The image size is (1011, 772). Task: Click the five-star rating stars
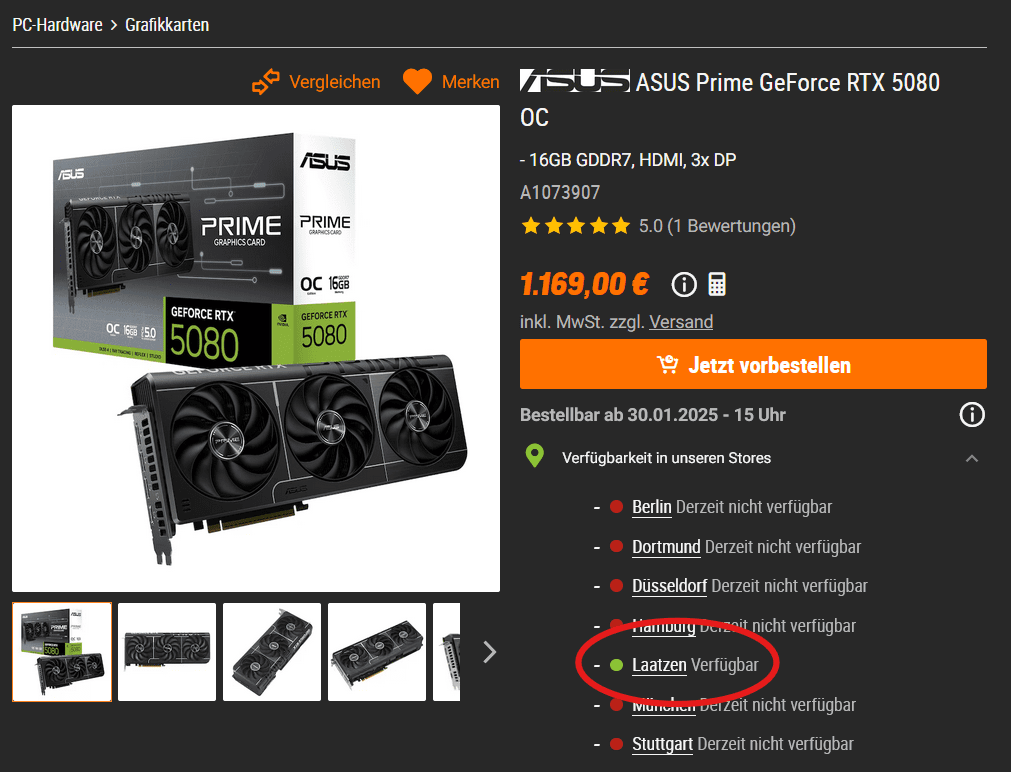coord(576,226)
